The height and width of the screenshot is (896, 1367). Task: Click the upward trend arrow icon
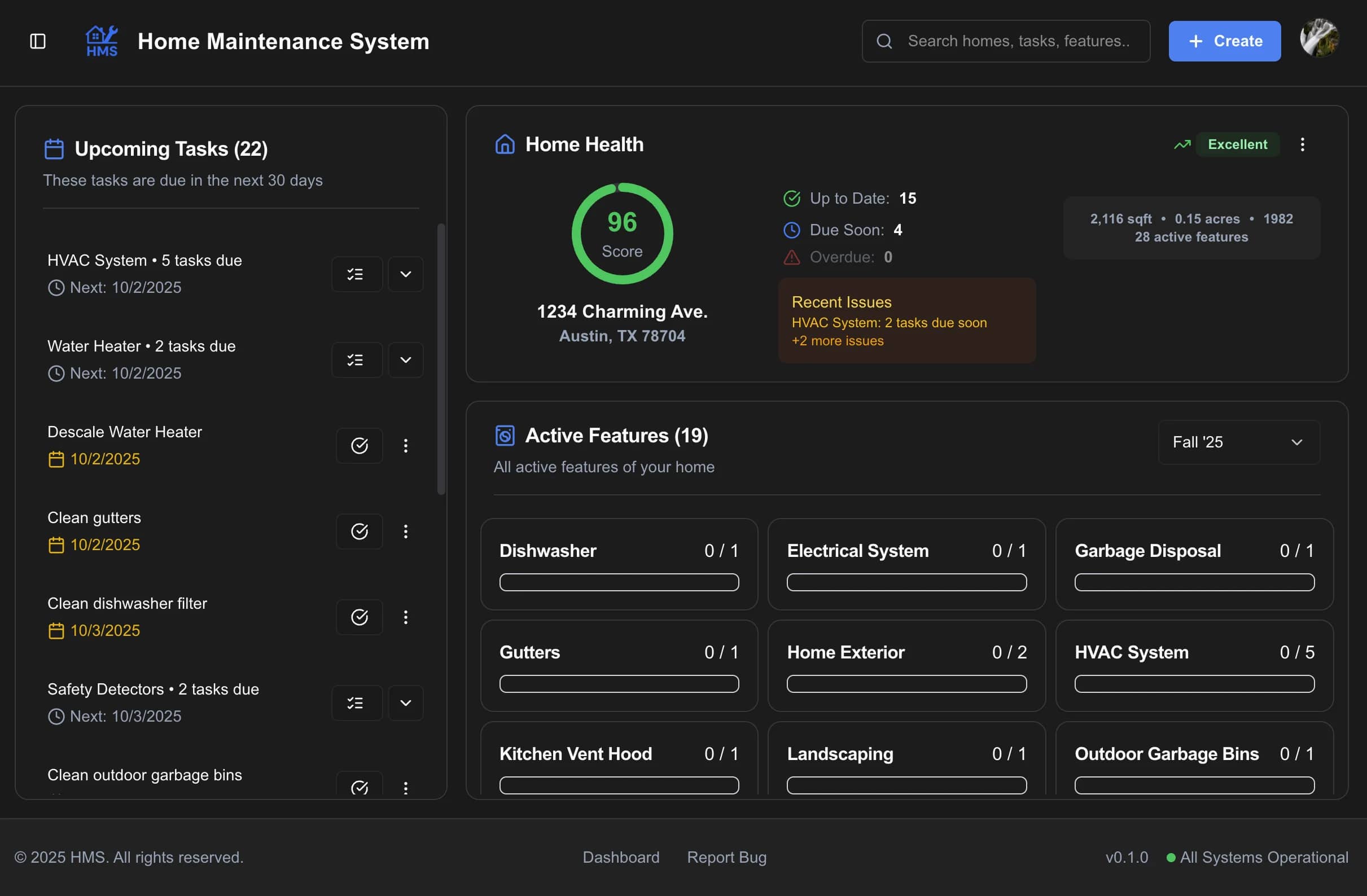(1182, 145)
